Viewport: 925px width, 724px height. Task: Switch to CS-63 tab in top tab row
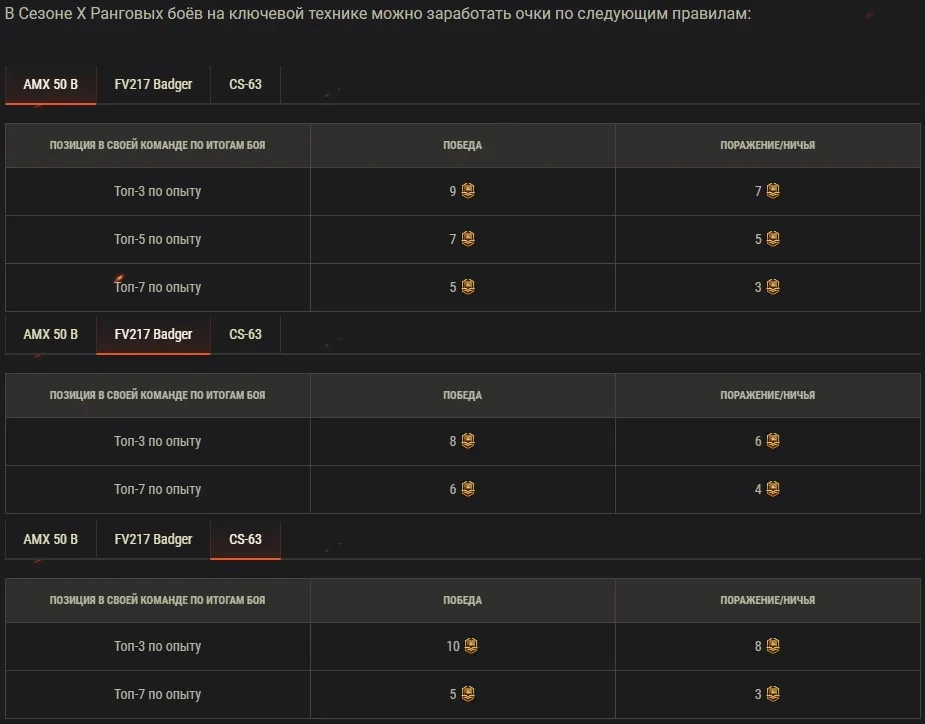coord(245,84)
